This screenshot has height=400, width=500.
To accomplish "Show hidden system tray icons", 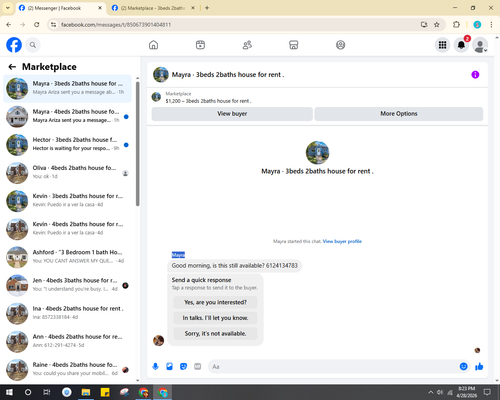I will click(x=430, y=392).
